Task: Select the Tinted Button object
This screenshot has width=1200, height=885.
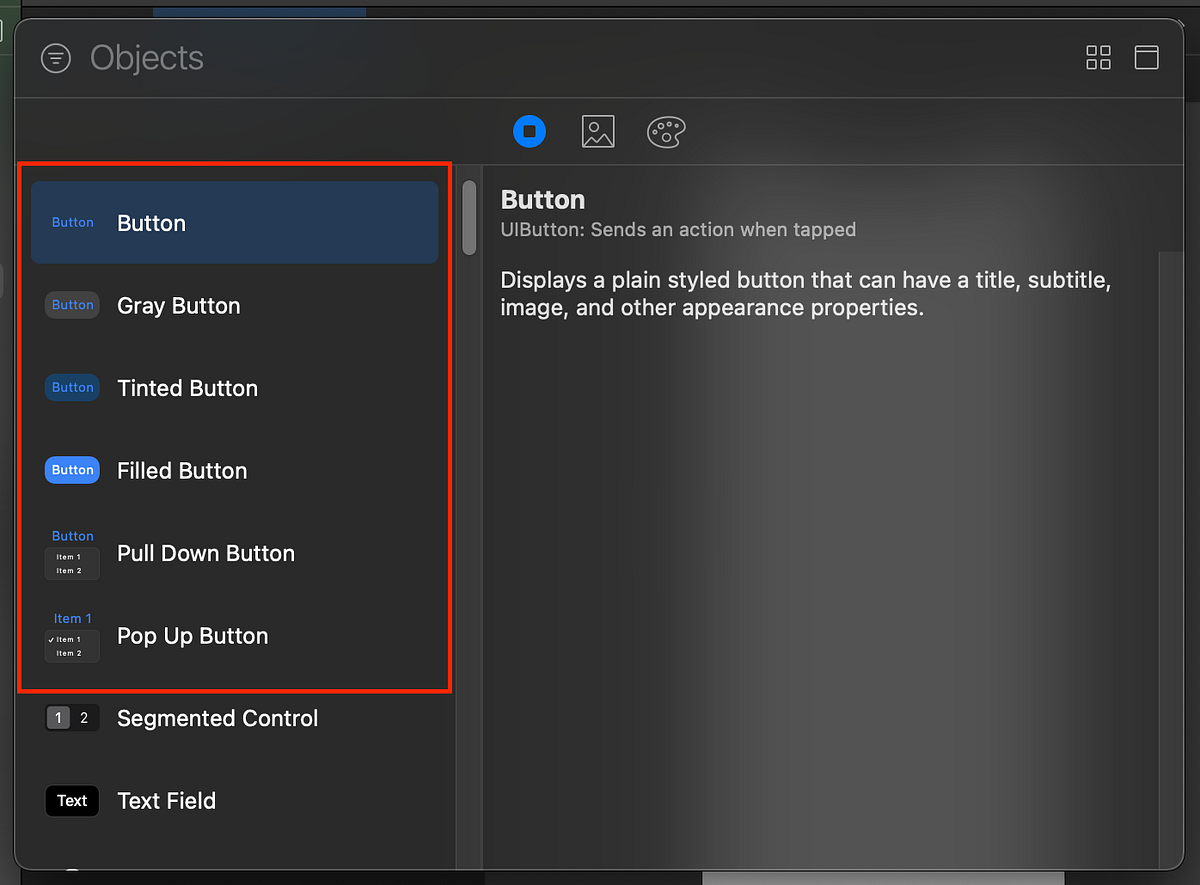Action: click(187, 388)
